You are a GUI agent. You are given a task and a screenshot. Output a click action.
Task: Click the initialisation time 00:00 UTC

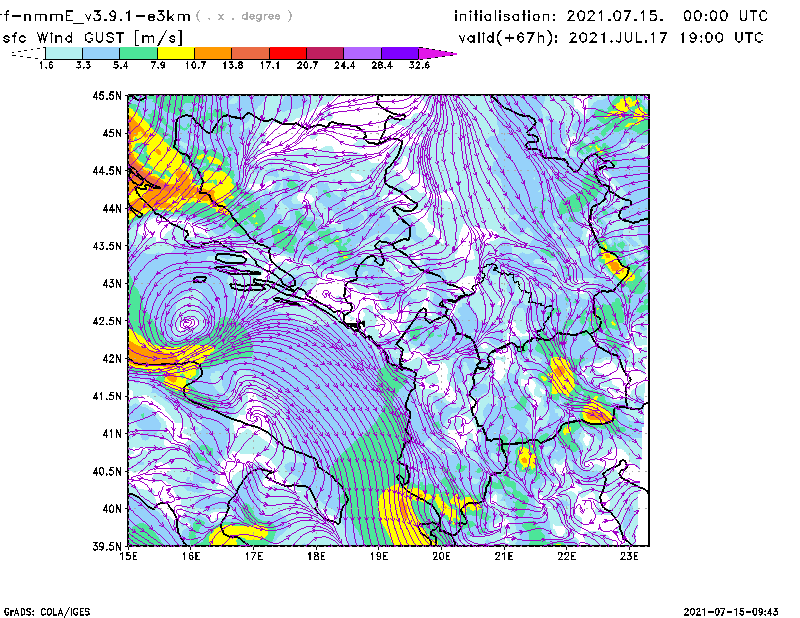(x=725, y=16)
